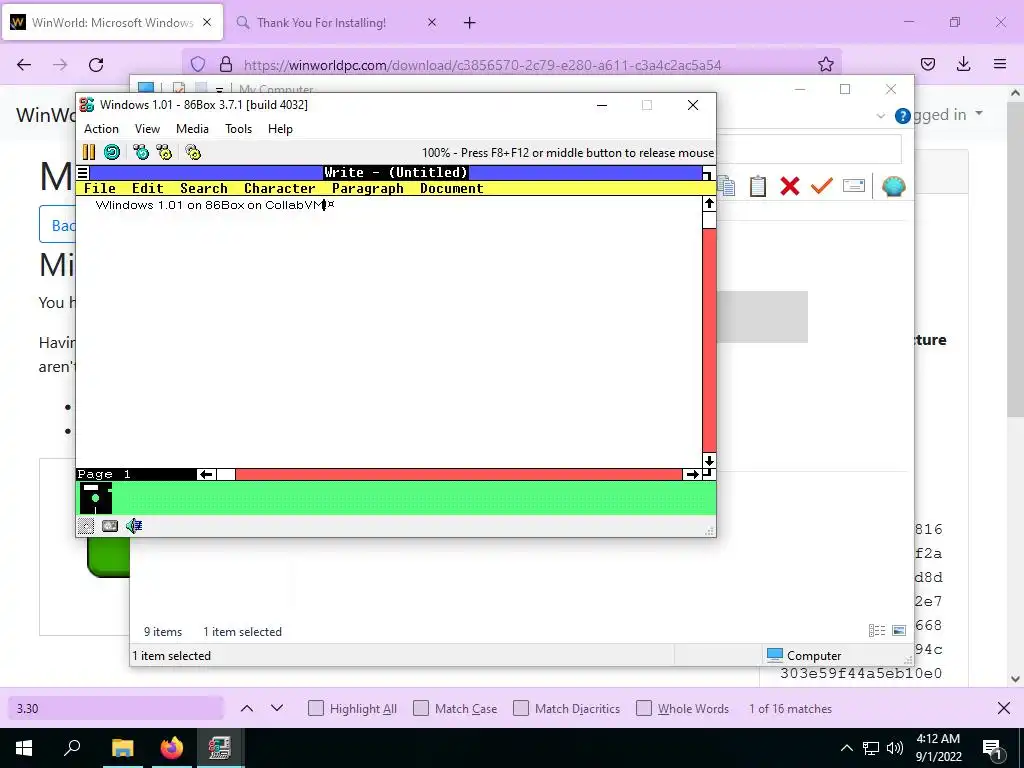The height and width of the screenshot is (768, 1024).
Task: Click the blue Help question mark icon
Action: pyautogui.click(x=903, y=116)
